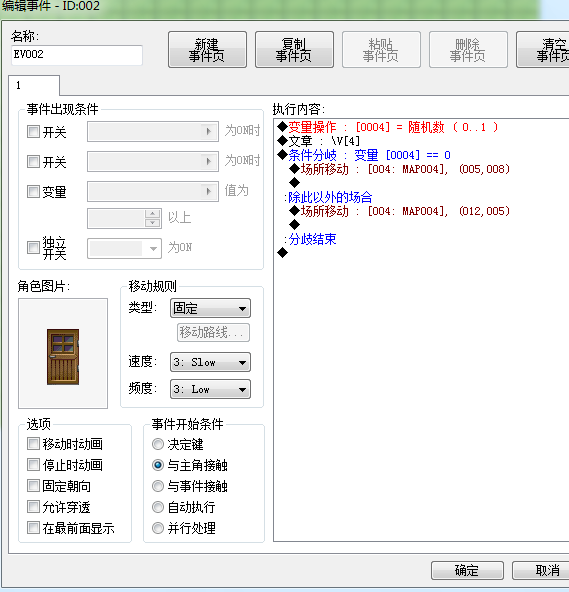Select the 分歧结束 line
The image size is (569, 592).
[x=310, y=239]
